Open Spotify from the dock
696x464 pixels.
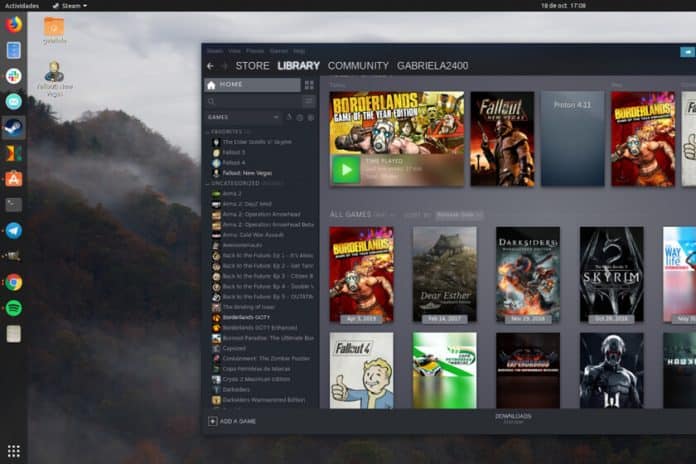(14, 308)
